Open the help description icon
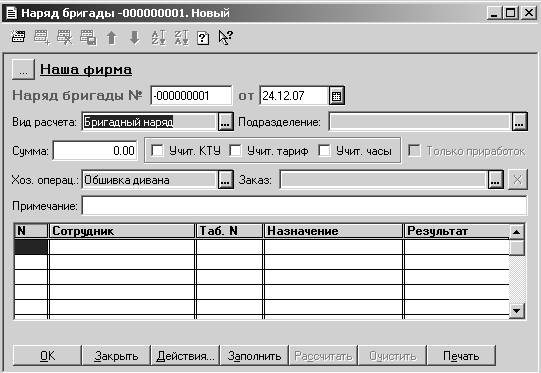 coord(203,38)
